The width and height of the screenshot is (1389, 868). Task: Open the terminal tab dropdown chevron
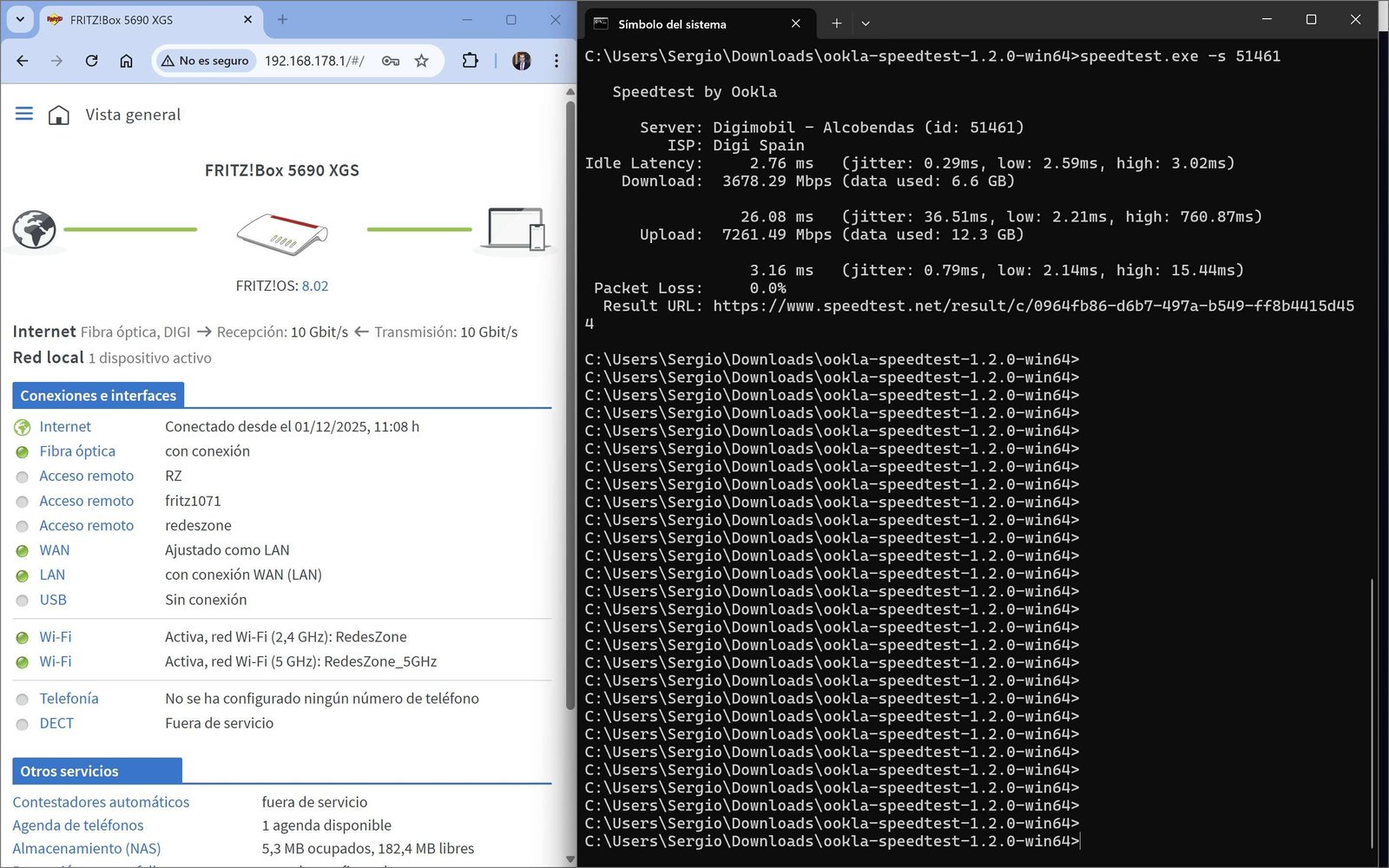pyautogui.click(x=866, y=23)
